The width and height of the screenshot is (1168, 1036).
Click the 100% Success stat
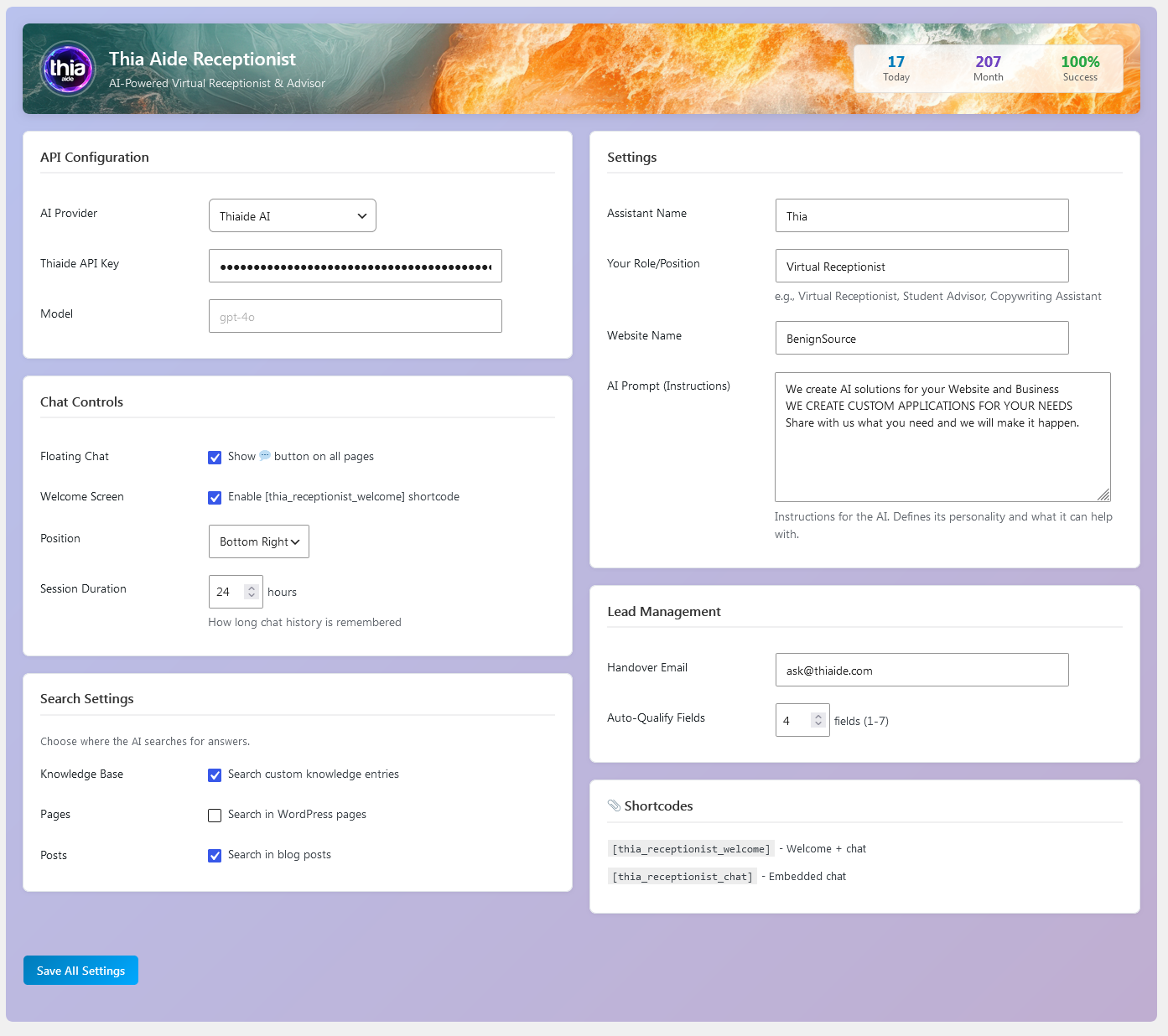pyautogui.click(x=1080, y=68)
